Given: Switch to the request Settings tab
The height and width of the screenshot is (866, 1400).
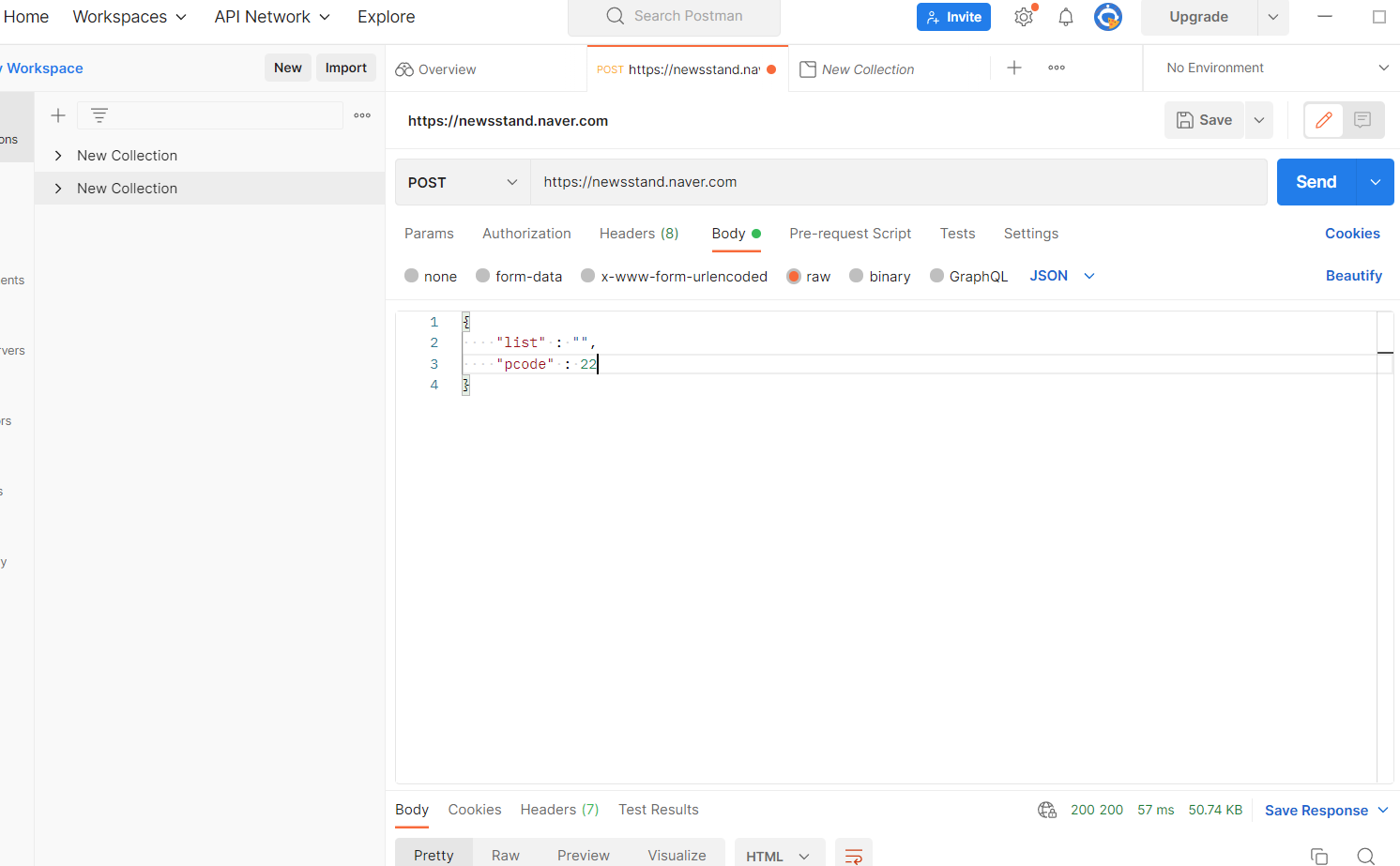Looking at the screenshot, I should (x=1031, y=234).
